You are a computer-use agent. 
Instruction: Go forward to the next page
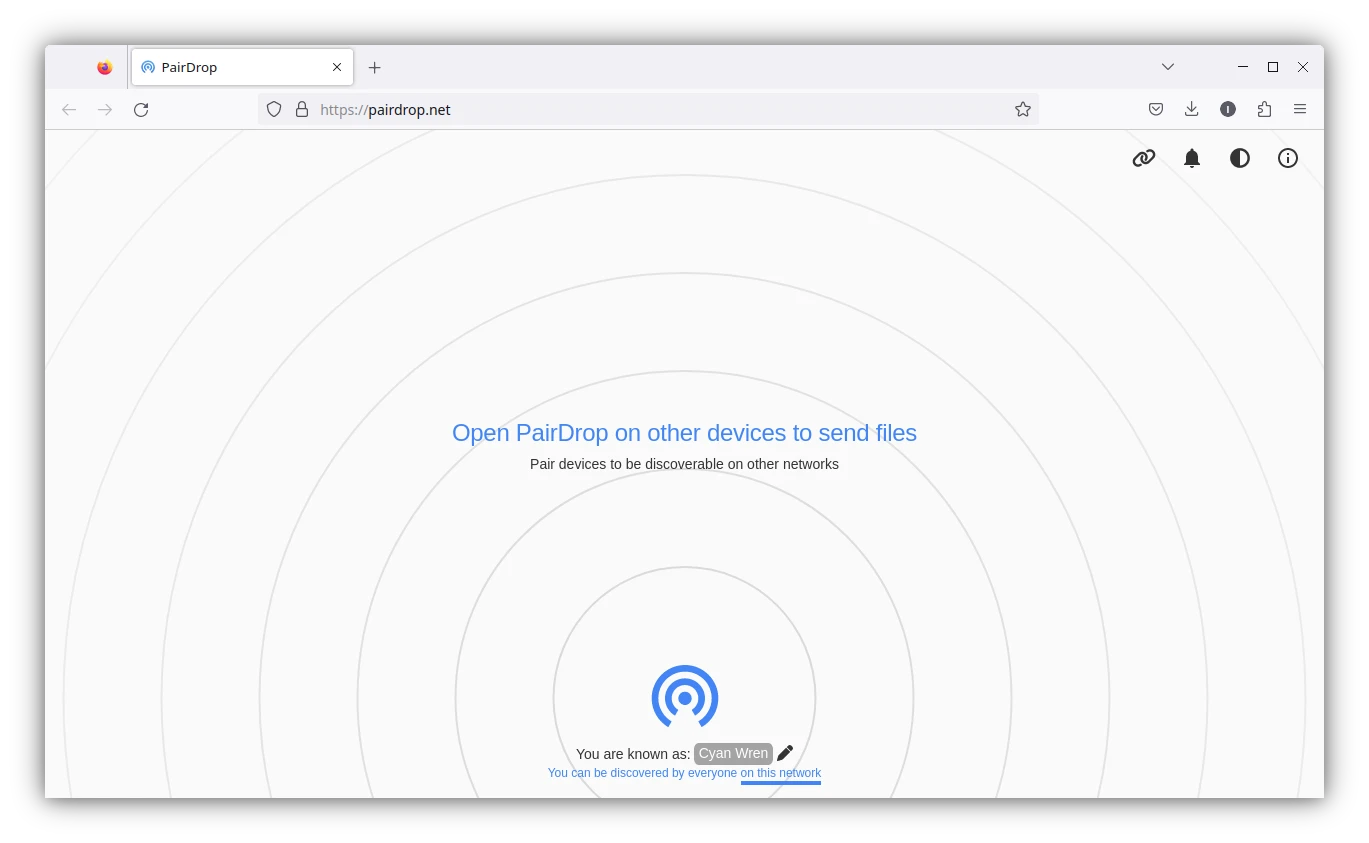click(105, 110)
